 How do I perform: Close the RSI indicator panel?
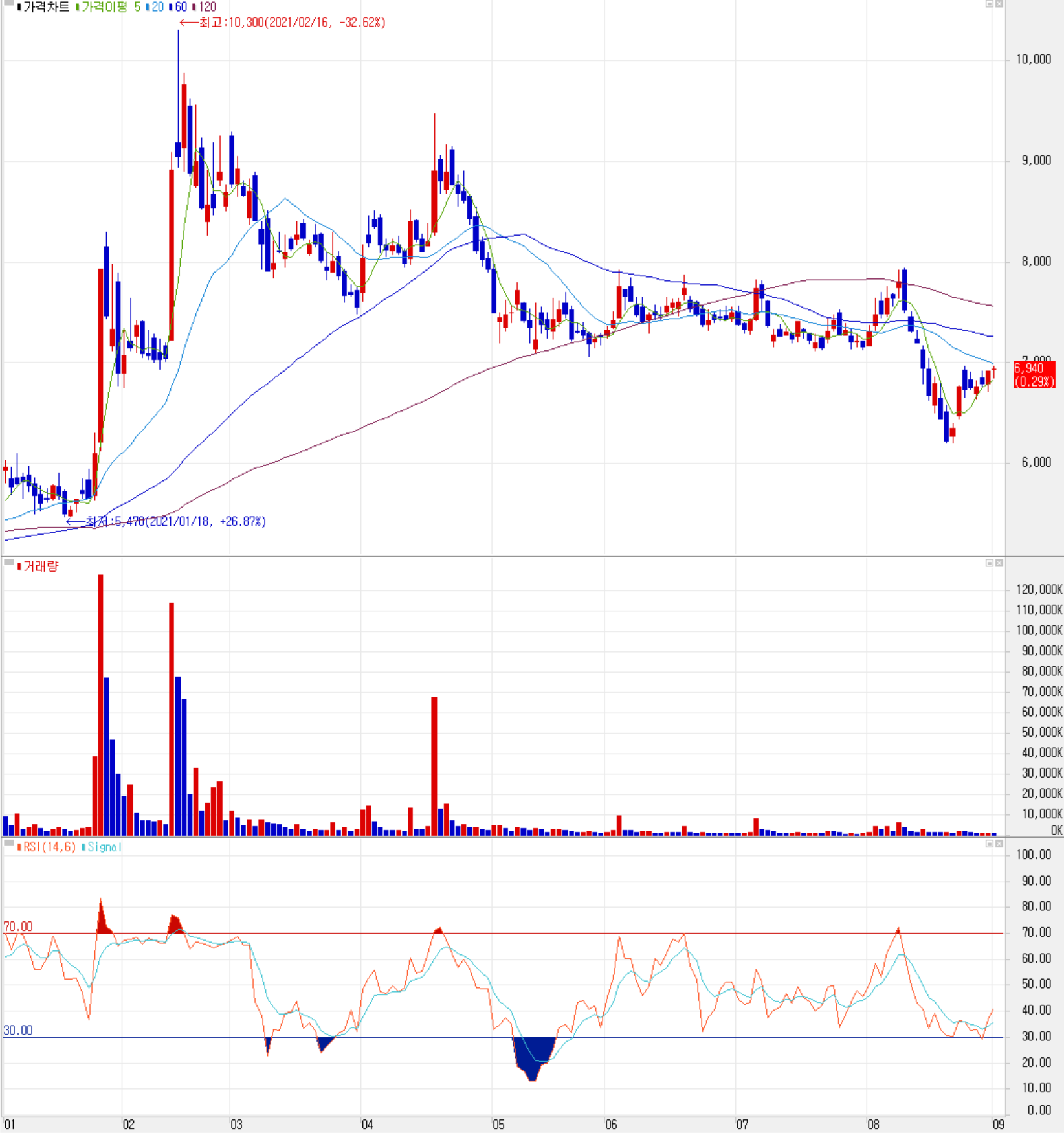[x=999, y=844]
